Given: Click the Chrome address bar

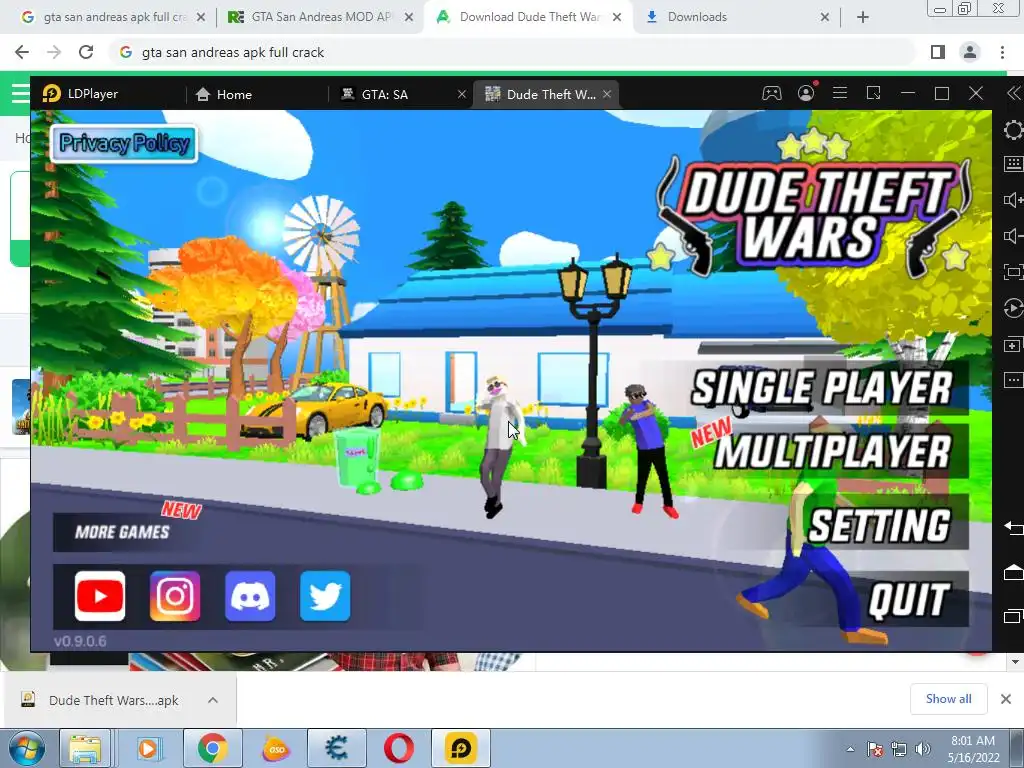Looking at the screenshot, I should coord(513,52).
